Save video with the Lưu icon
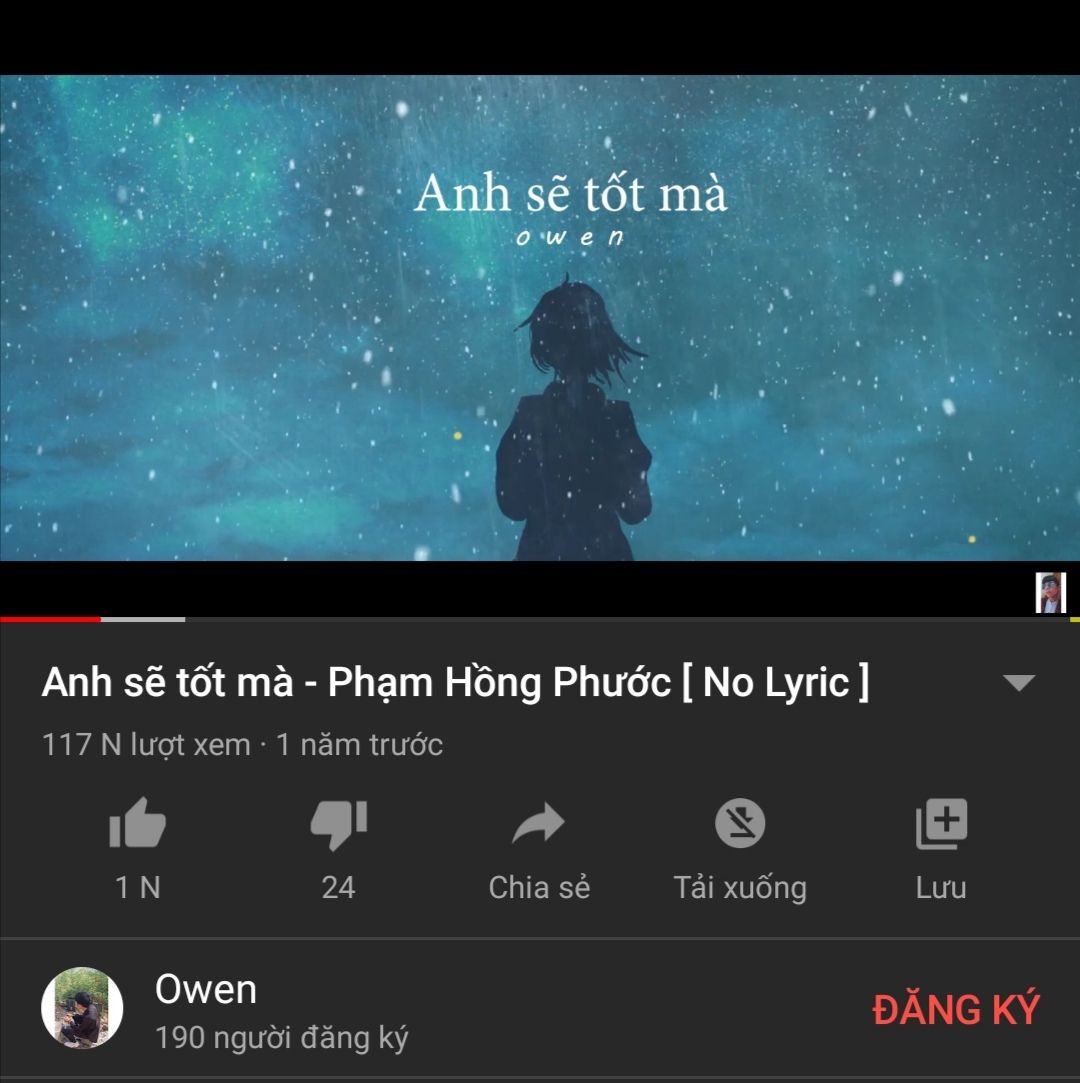1080x1083 pixels. point(941,823)
